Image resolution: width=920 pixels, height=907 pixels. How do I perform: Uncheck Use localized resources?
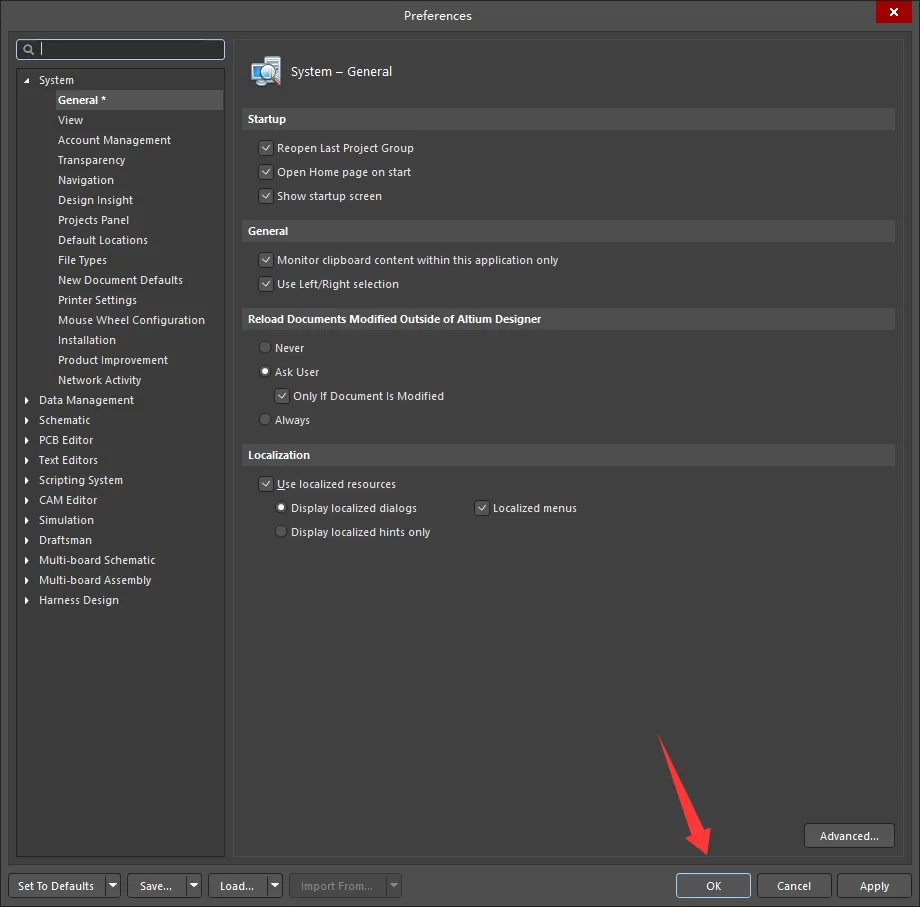[x=266, y=484]
